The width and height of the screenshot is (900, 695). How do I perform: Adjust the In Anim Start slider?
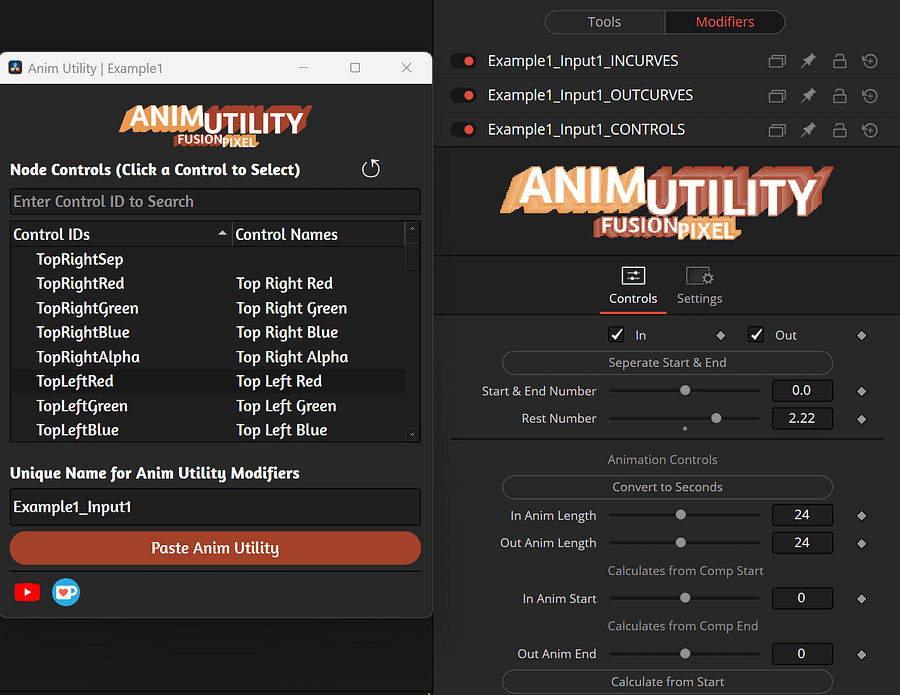pyautogui.click(x=685, y=598)
